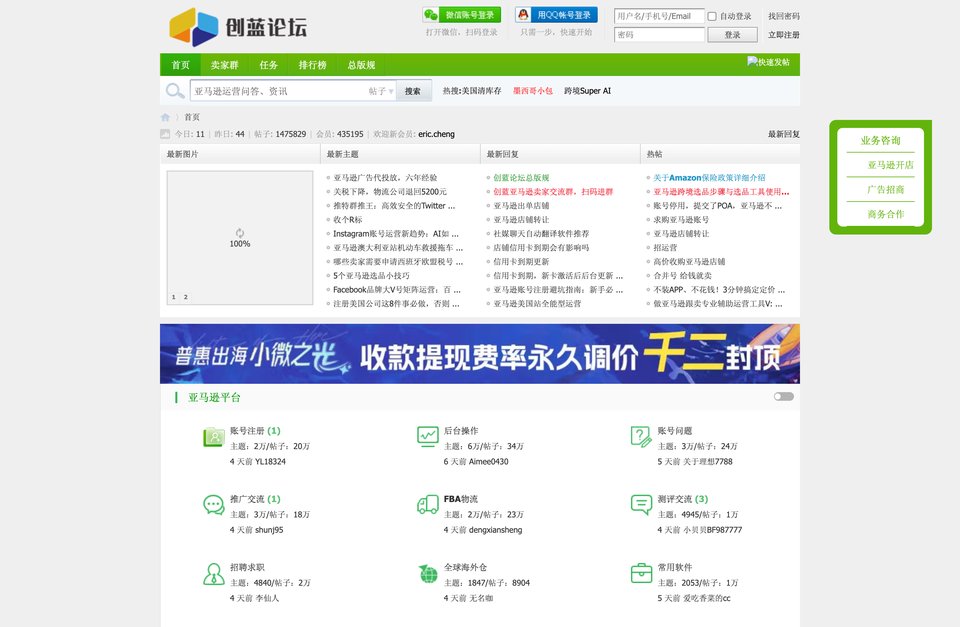Viewport: 960px width, 627px height.
Task: Open the 测评交流 message icon
Action: (641, 505)
